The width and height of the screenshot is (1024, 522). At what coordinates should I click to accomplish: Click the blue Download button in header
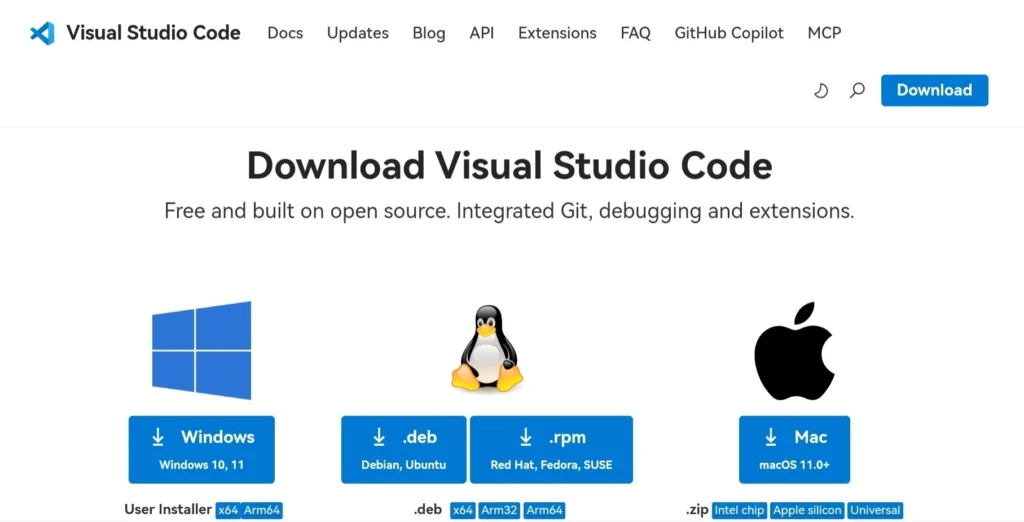pyautogui.click(x=935, y=90)
